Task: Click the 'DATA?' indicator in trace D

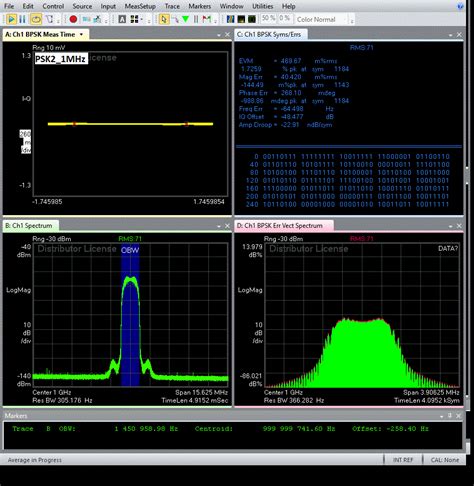Action: coord(448,249)
